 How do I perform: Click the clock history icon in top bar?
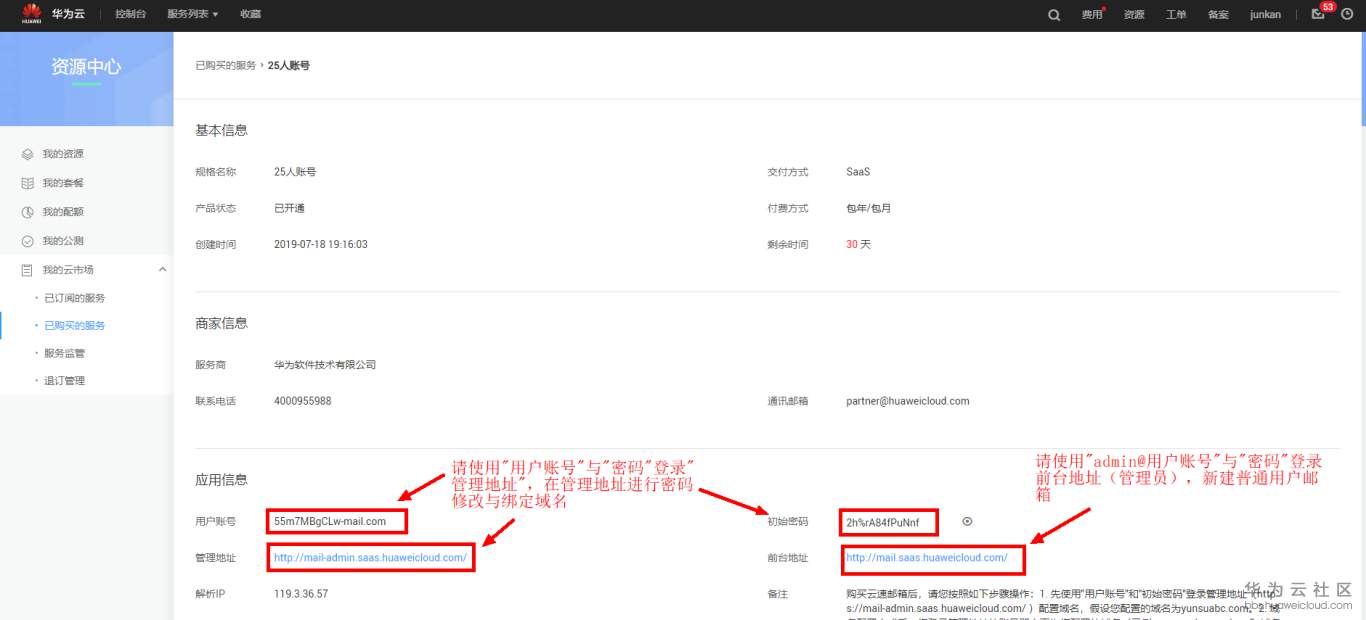click(1346, 14)
